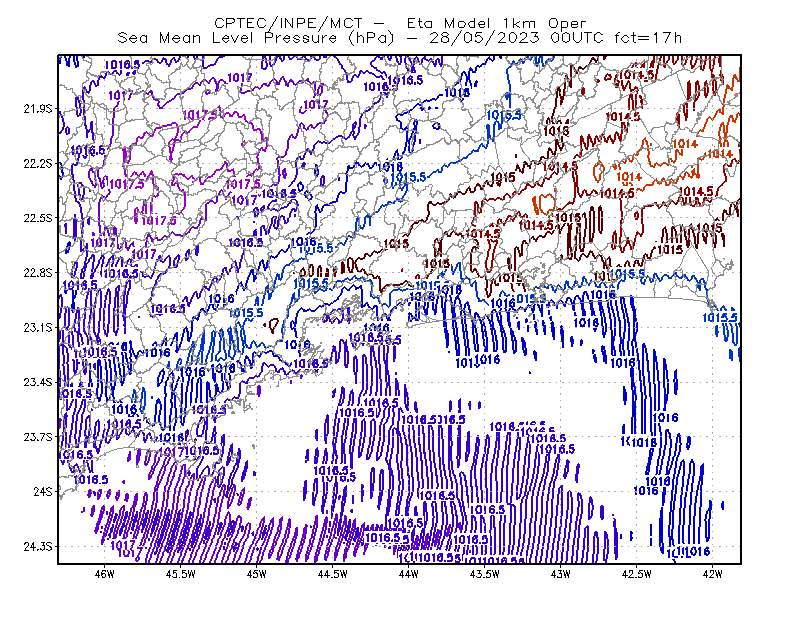Select the 23.1S latitude tick label

point(38,328)
